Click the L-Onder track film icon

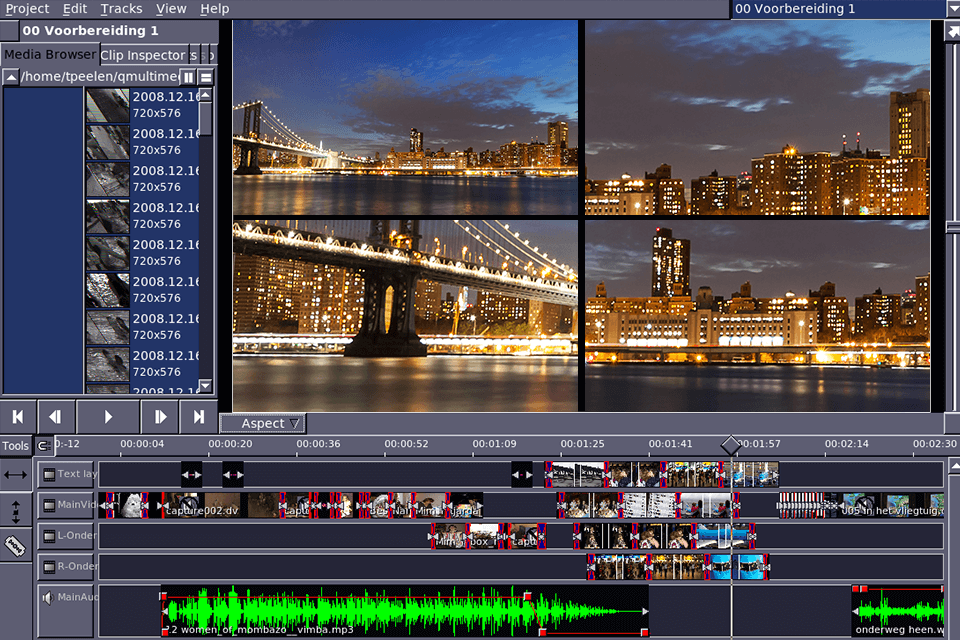point(48,536)
